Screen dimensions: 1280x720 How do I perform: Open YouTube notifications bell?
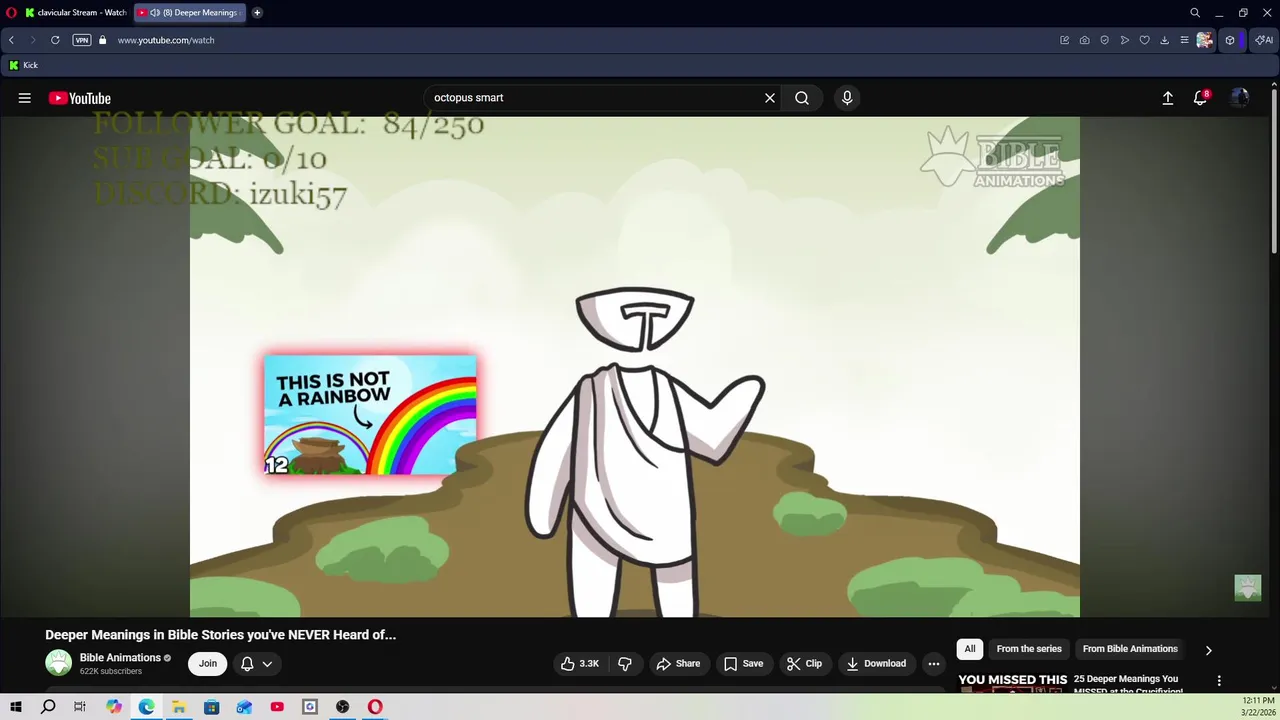pyautogui.click(x=1201, y=98)
